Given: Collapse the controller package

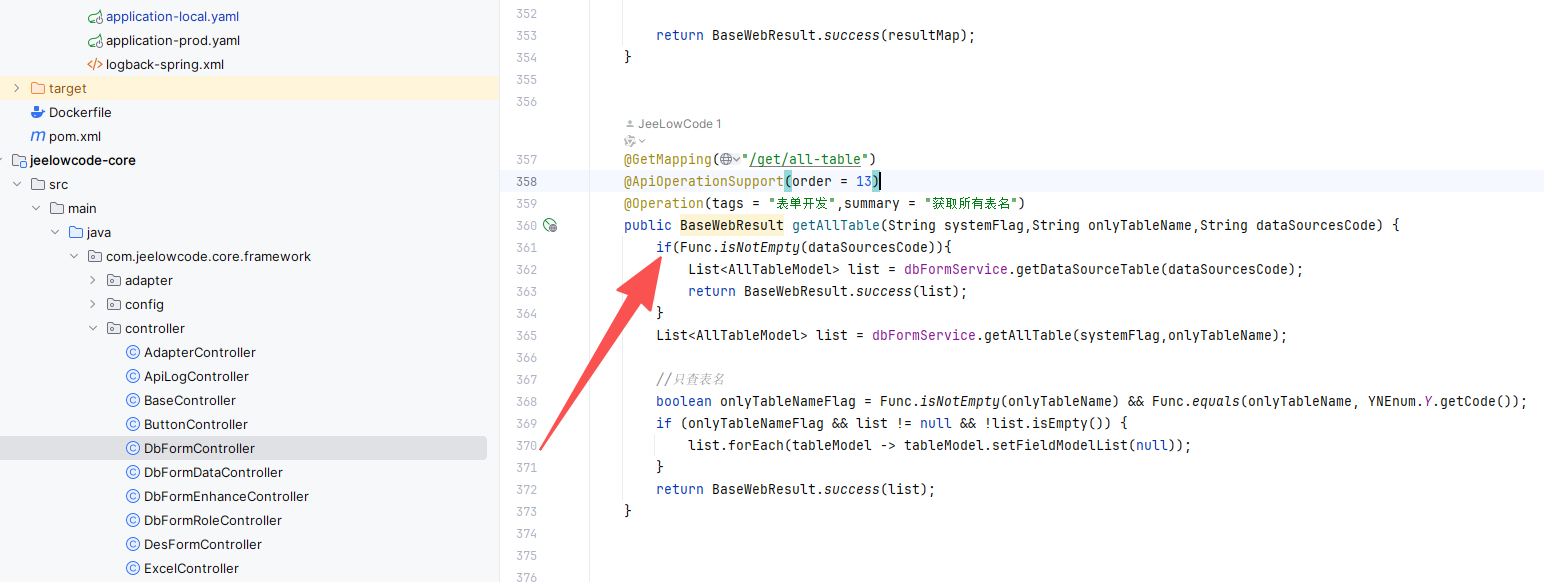Looking at the screenshot, I should point(93,329).
